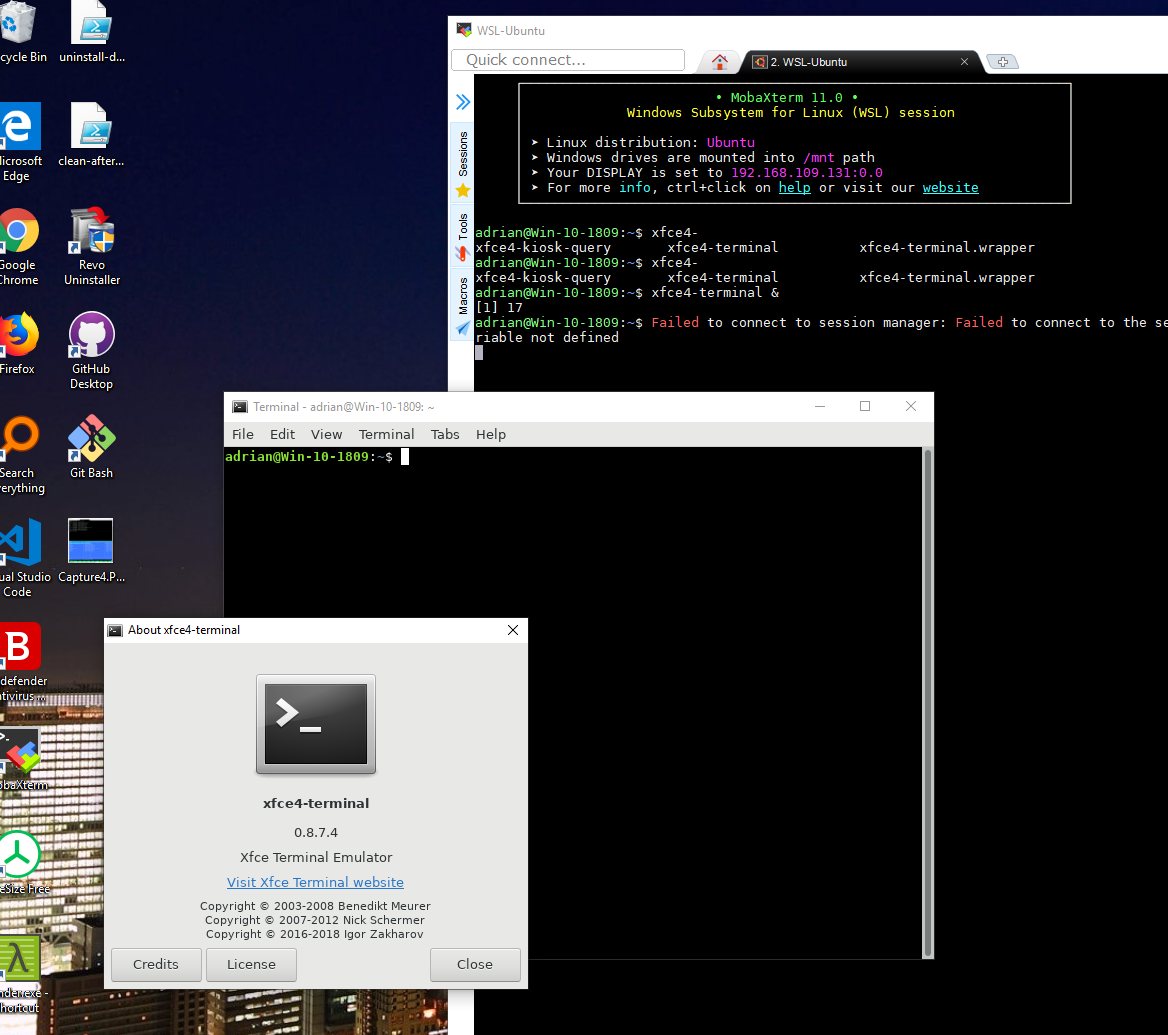Viewport: 1168px width, 1035px height.
Task: Click the Close button in About dialog
Action: 474,964
